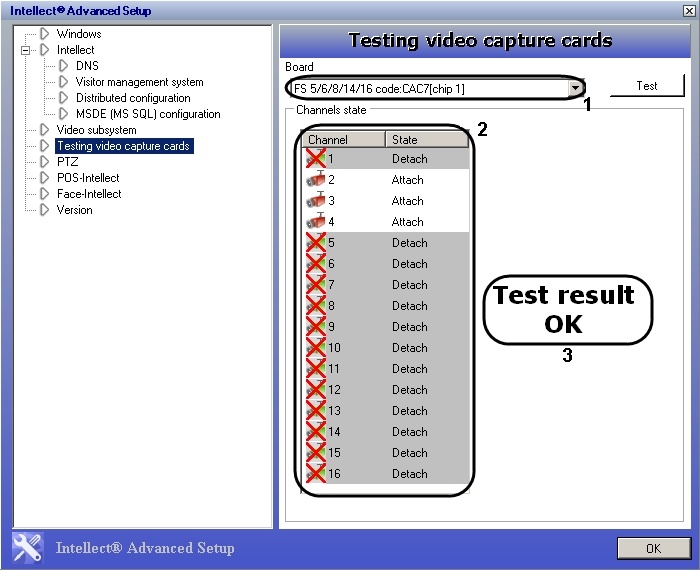Open the PTZ section
This screenshot has height=570, width=700.
pyautogui.click(x=67, y=162)
